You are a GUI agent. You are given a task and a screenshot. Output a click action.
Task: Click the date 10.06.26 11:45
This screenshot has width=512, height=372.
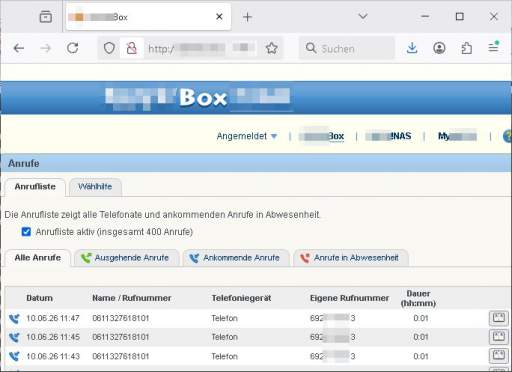click(x=53, y=337)
